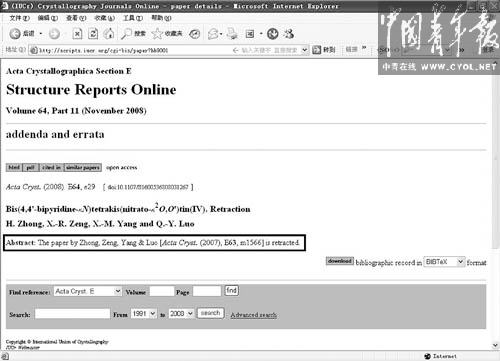
Task: Go to the Home page icon
Action: (109, 33)
